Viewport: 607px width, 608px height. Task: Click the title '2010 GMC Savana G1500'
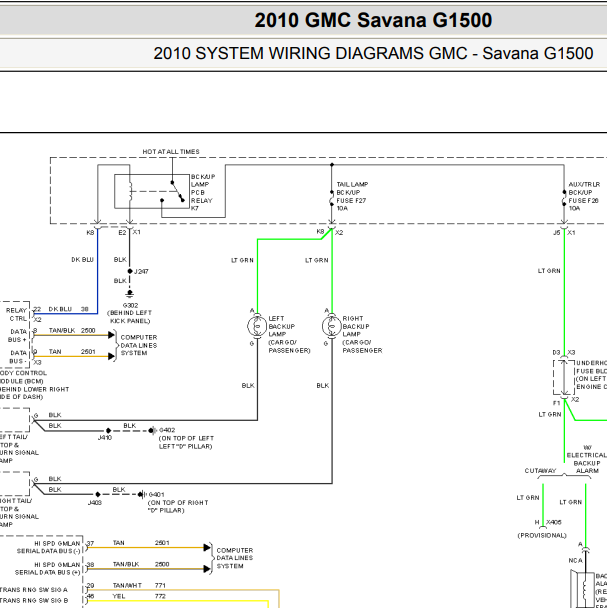[373, 20]
